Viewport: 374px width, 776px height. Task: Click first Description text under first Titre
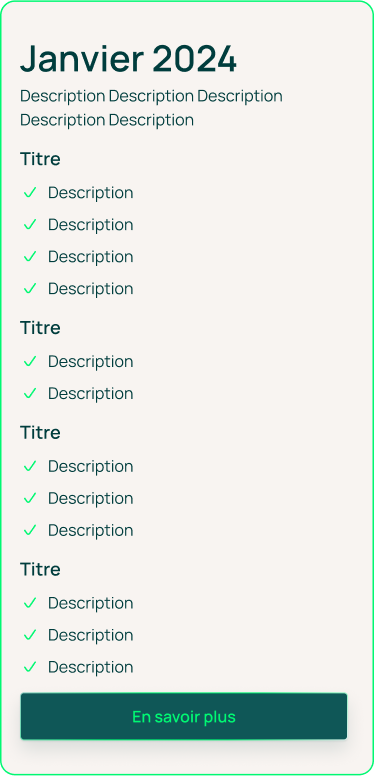(x=91, y=193)
